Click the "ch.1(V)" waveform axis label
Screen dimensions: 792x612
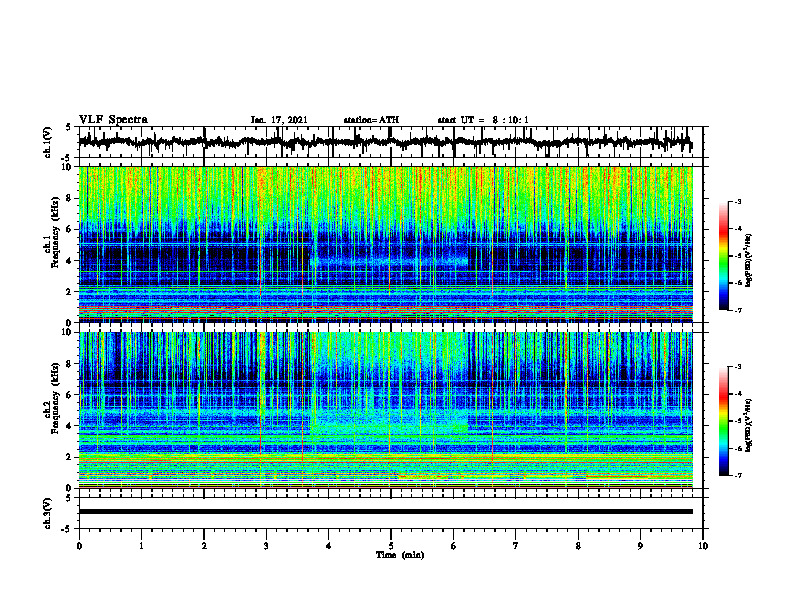[48, 142]
